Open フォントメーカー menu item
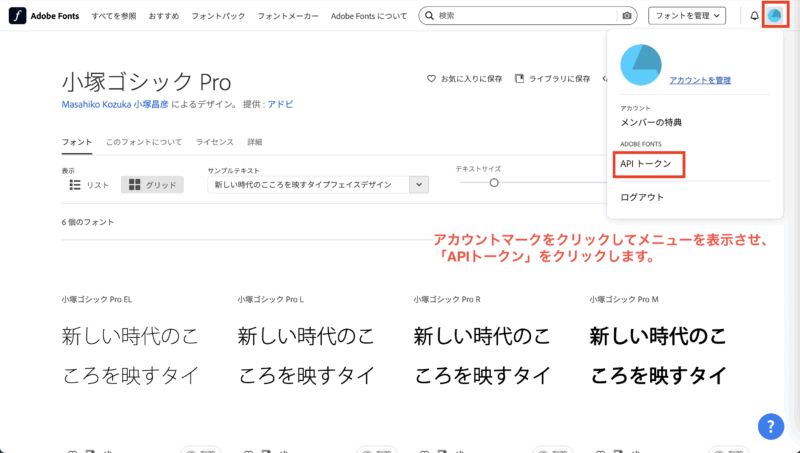Viewport: 800px width, 453px height. pyautogui.click(x=288, y=16)
